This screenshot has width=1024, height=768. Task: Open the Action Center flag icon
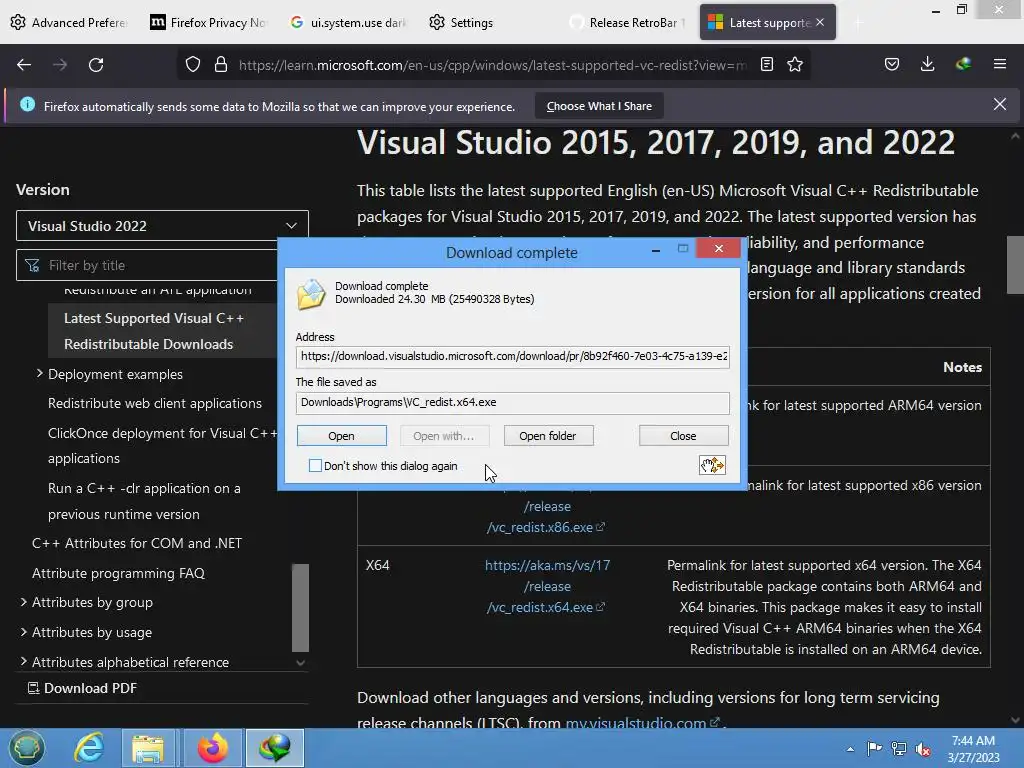[874, 748]
